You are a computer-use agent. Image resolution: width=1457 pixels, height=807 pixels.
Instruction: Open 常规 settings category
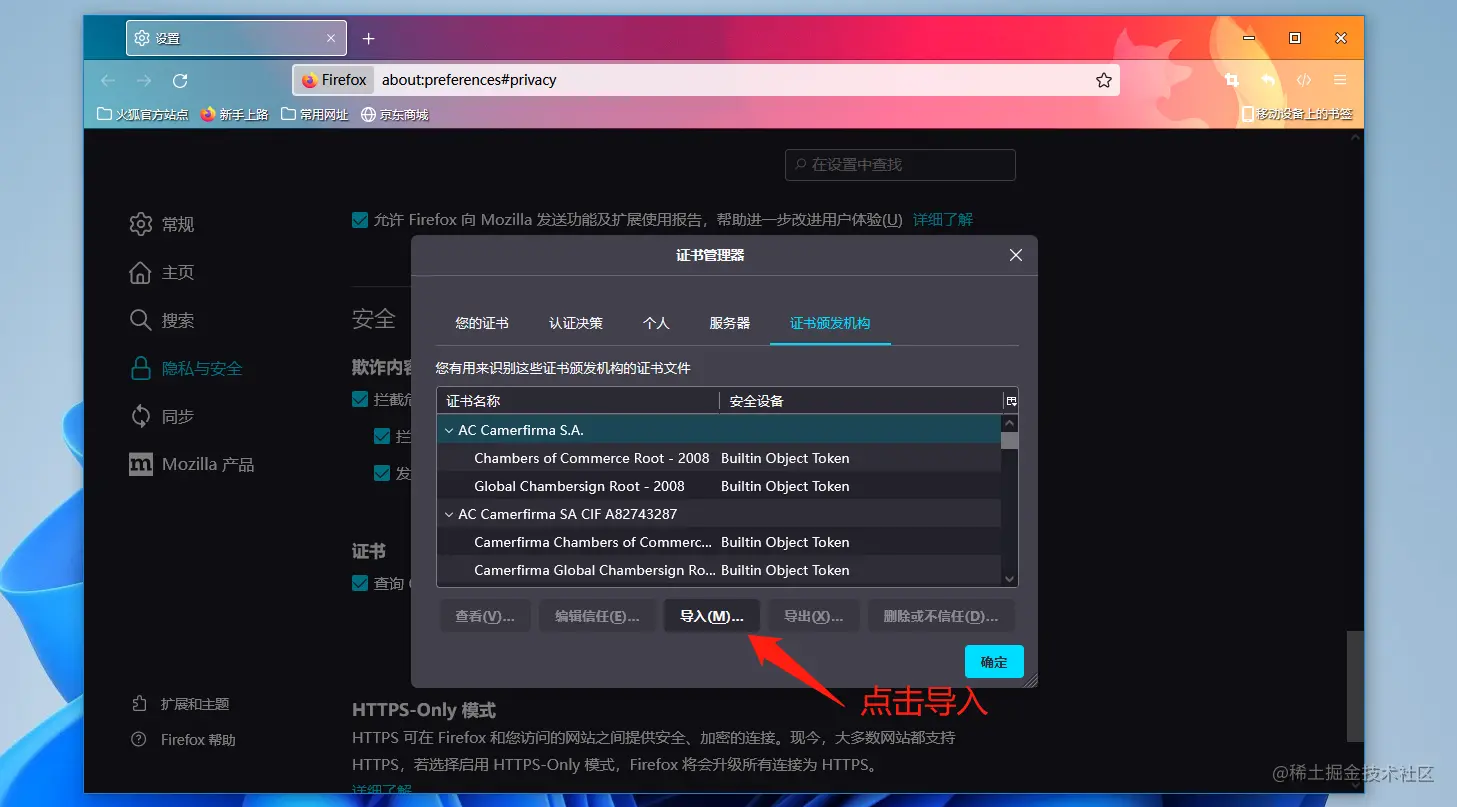162,224
